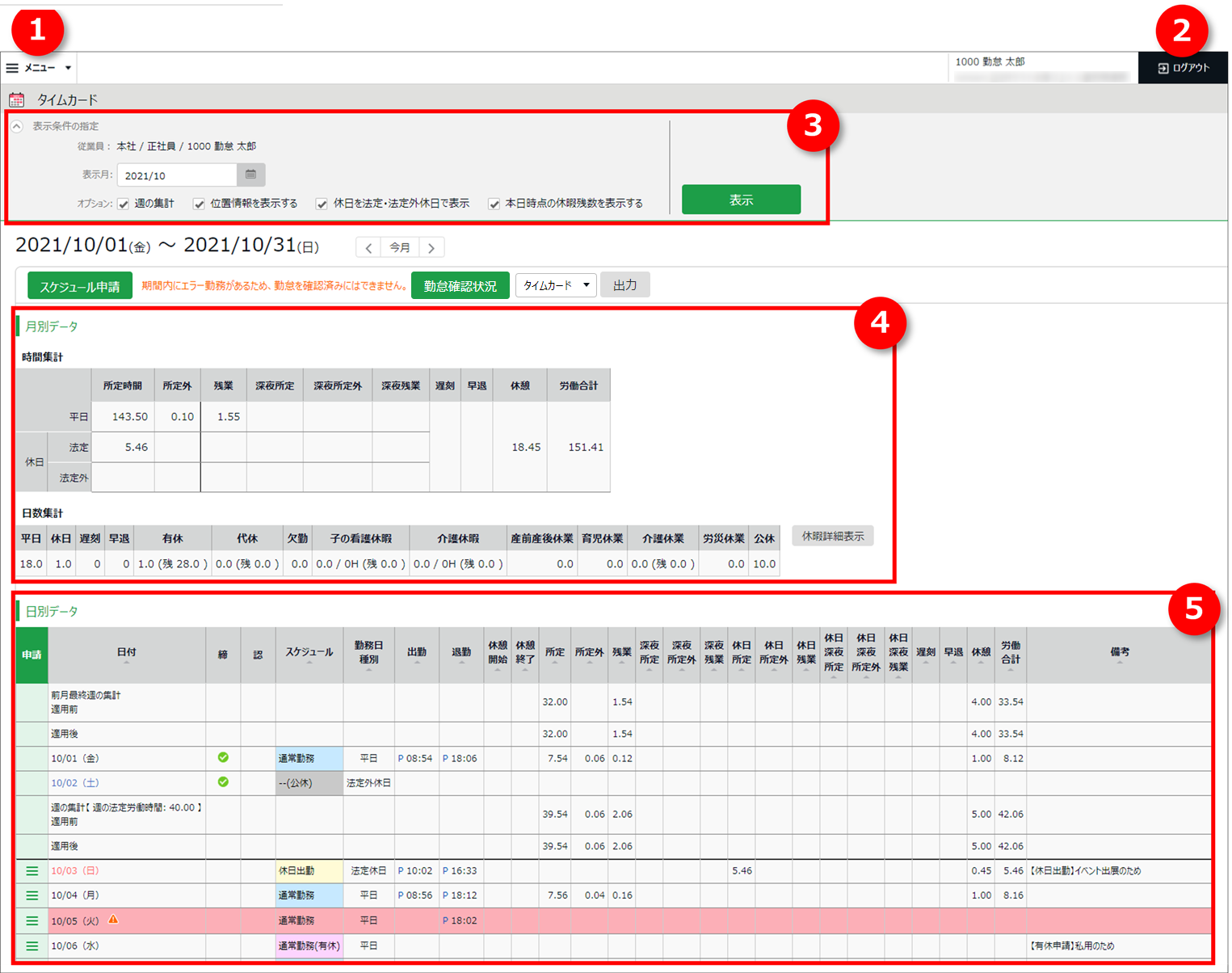This screenshot has height=973, width=1232.
Task: Collapse the 表示条件の指定 section
Action: [16, 127]
